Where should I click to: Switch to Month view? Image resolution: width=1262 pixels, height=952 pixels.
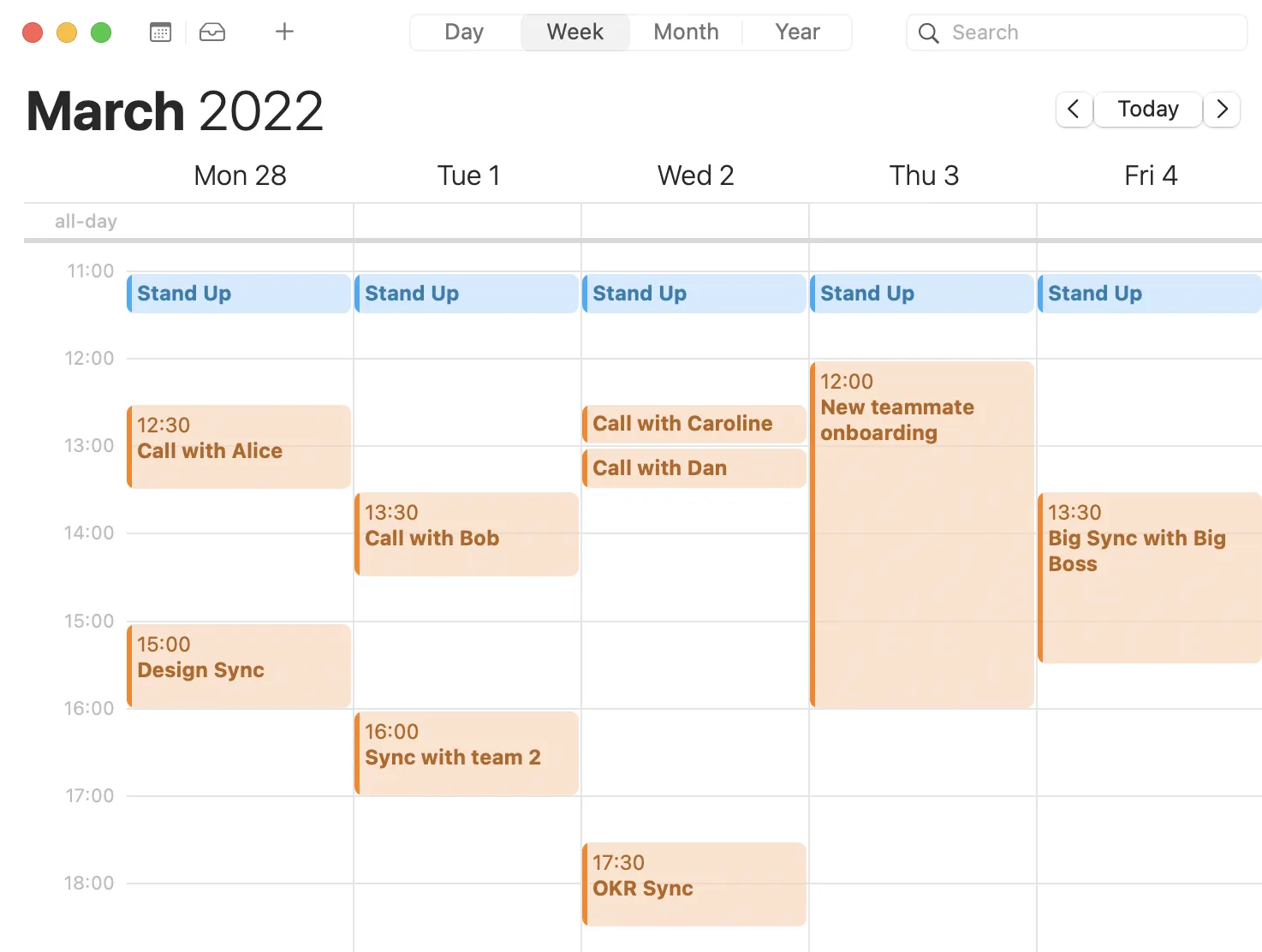coord(685,32)
